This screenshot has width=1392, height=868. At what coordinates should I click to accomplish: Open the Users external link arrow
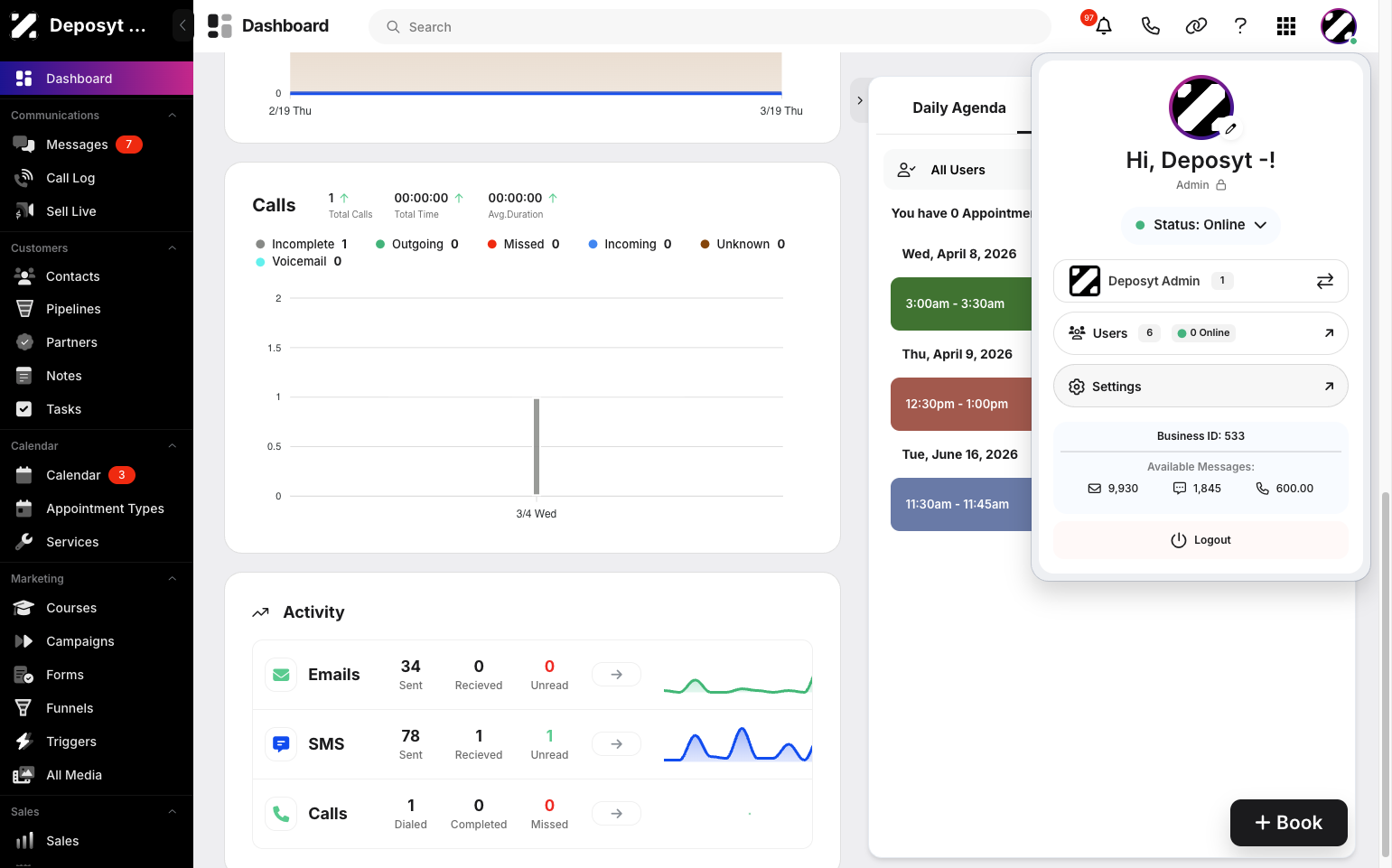tap(1329, 333)
